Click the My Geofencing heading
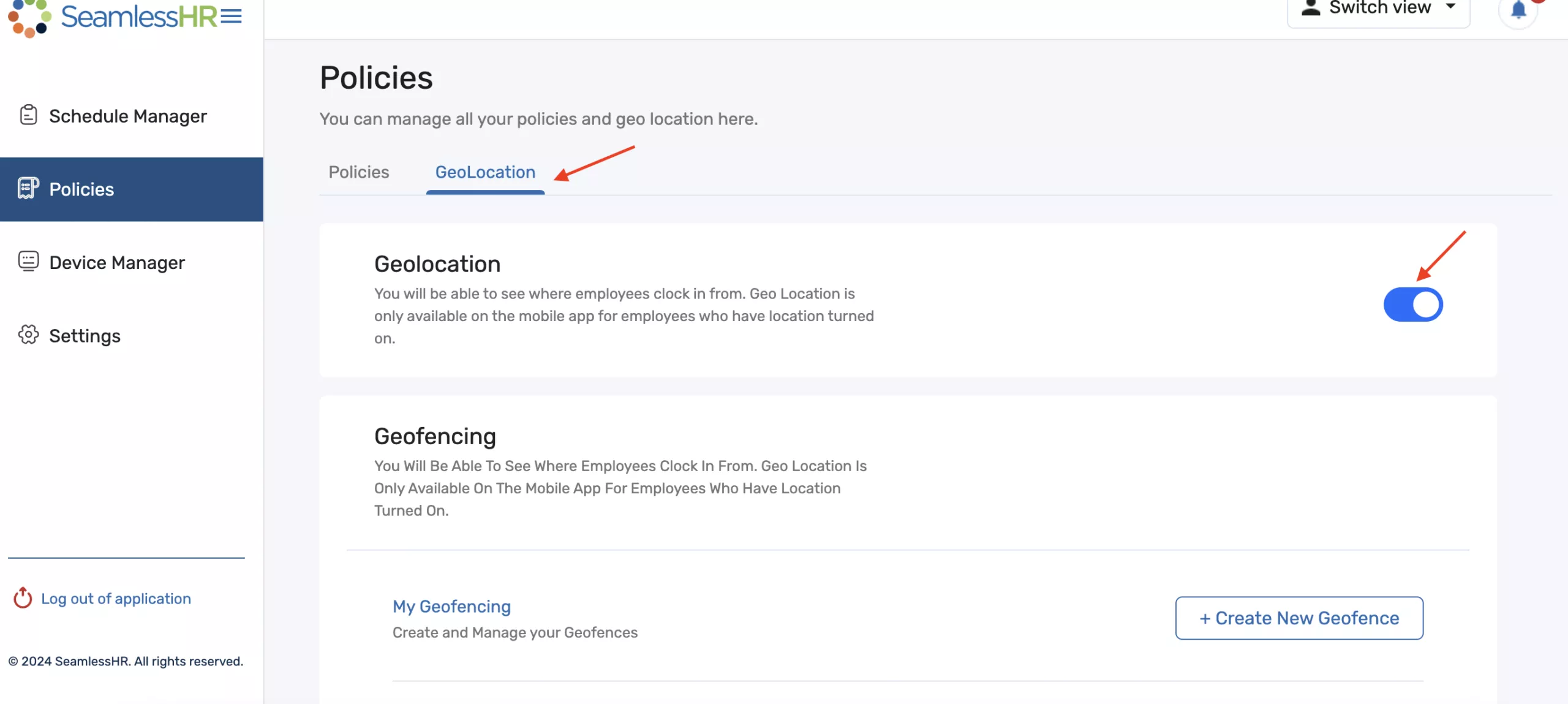1568x704 pixels. pyautogui.click(x=451, y=606)
